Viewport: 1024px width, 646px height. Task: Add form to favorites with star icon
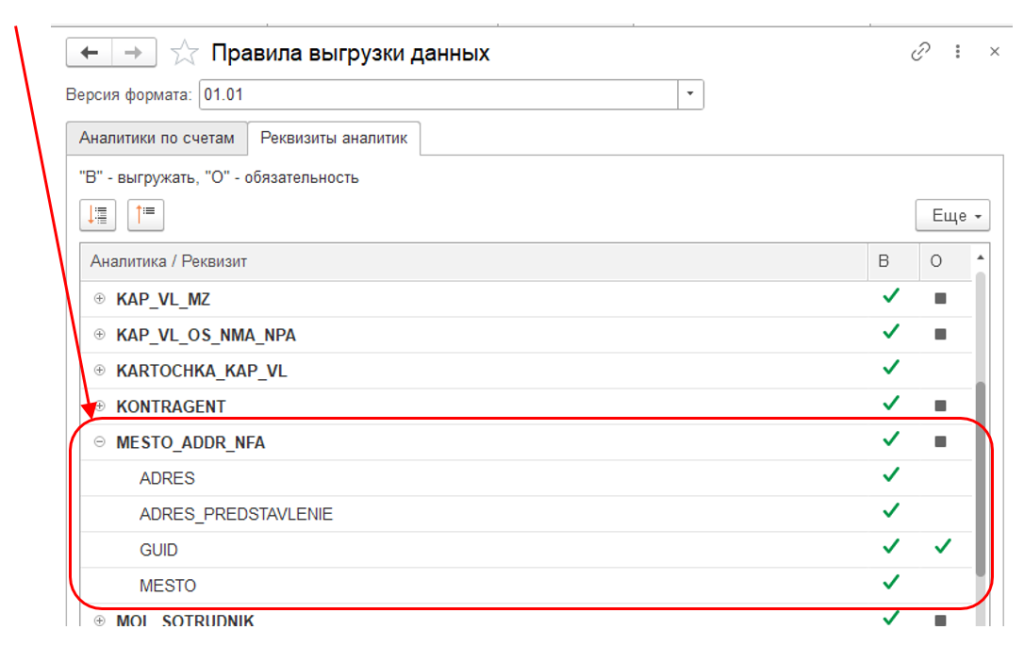pyautogui.click(x=184, y=53)
